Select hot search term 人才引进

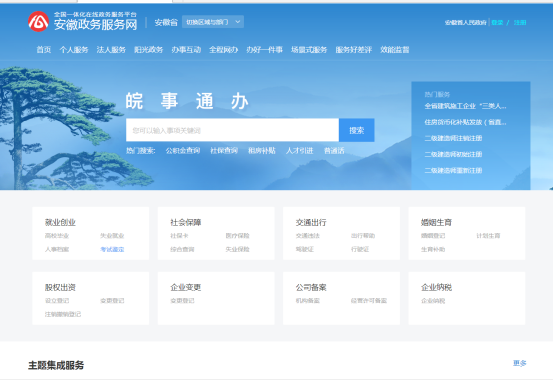[299, 151]
